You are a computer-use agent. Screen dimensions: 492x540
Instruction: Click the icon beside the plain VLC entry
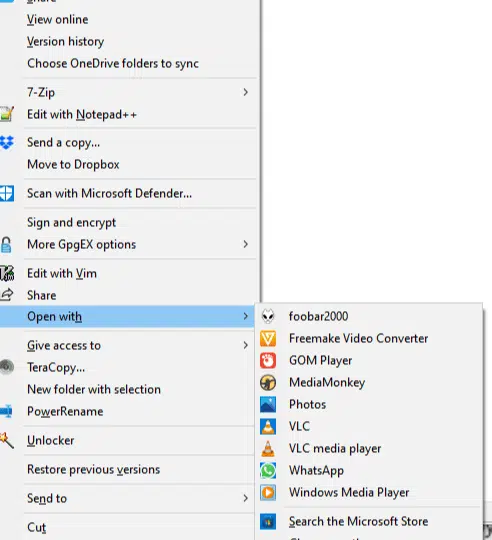(x=268, y=426)
